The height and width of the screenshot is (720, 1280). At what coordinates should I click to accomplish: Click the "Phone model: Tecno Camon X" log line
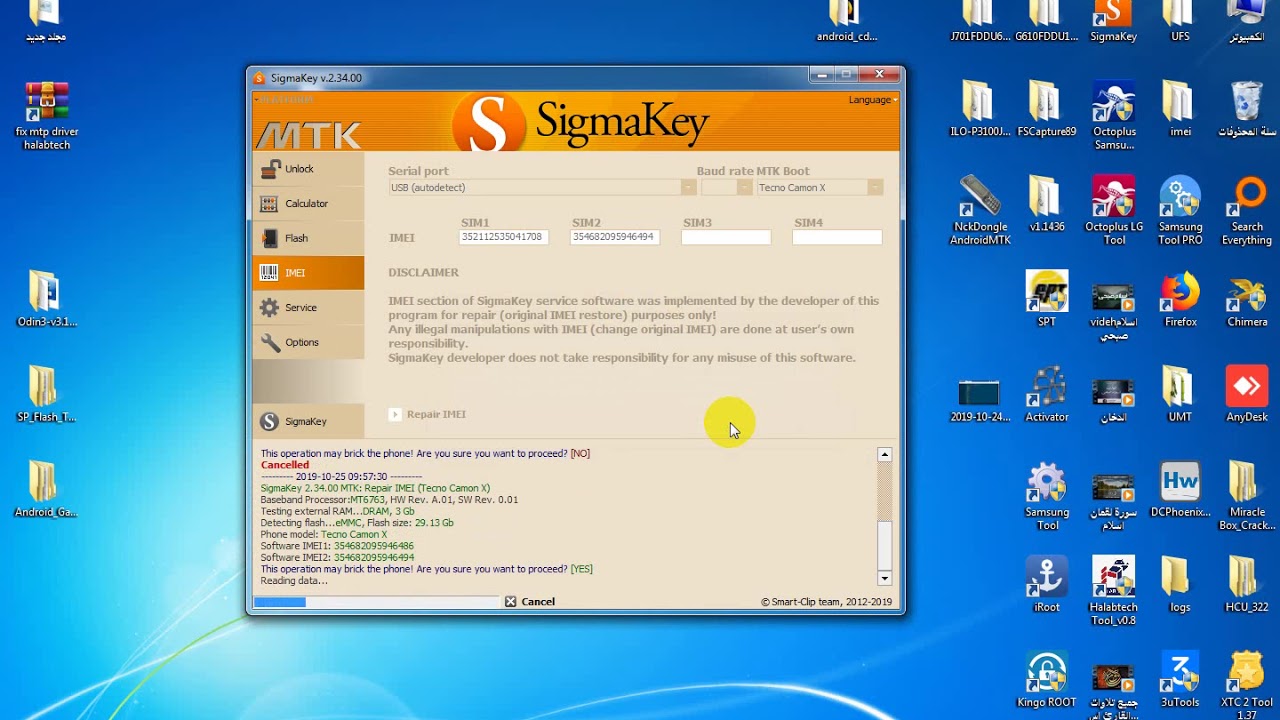324,535
